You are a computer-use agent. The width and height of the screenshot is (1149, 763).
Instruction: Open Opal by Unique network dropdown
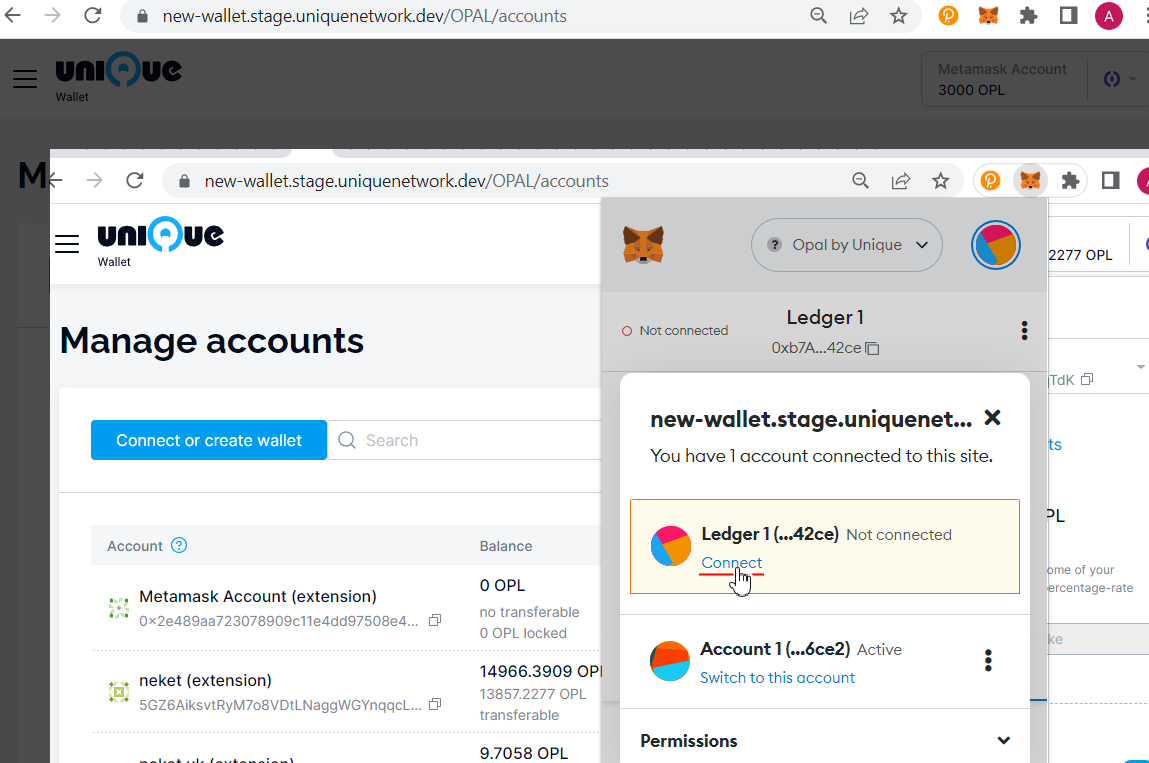pyautogui.click(x=846, y=245)
